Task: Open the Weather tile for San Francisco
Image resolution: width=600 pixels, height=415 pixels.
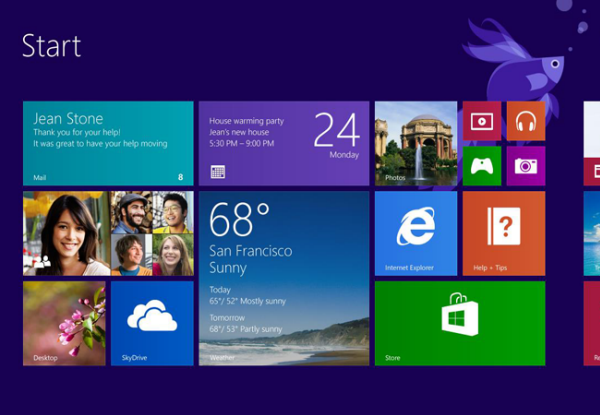Action: pos(283,278)
